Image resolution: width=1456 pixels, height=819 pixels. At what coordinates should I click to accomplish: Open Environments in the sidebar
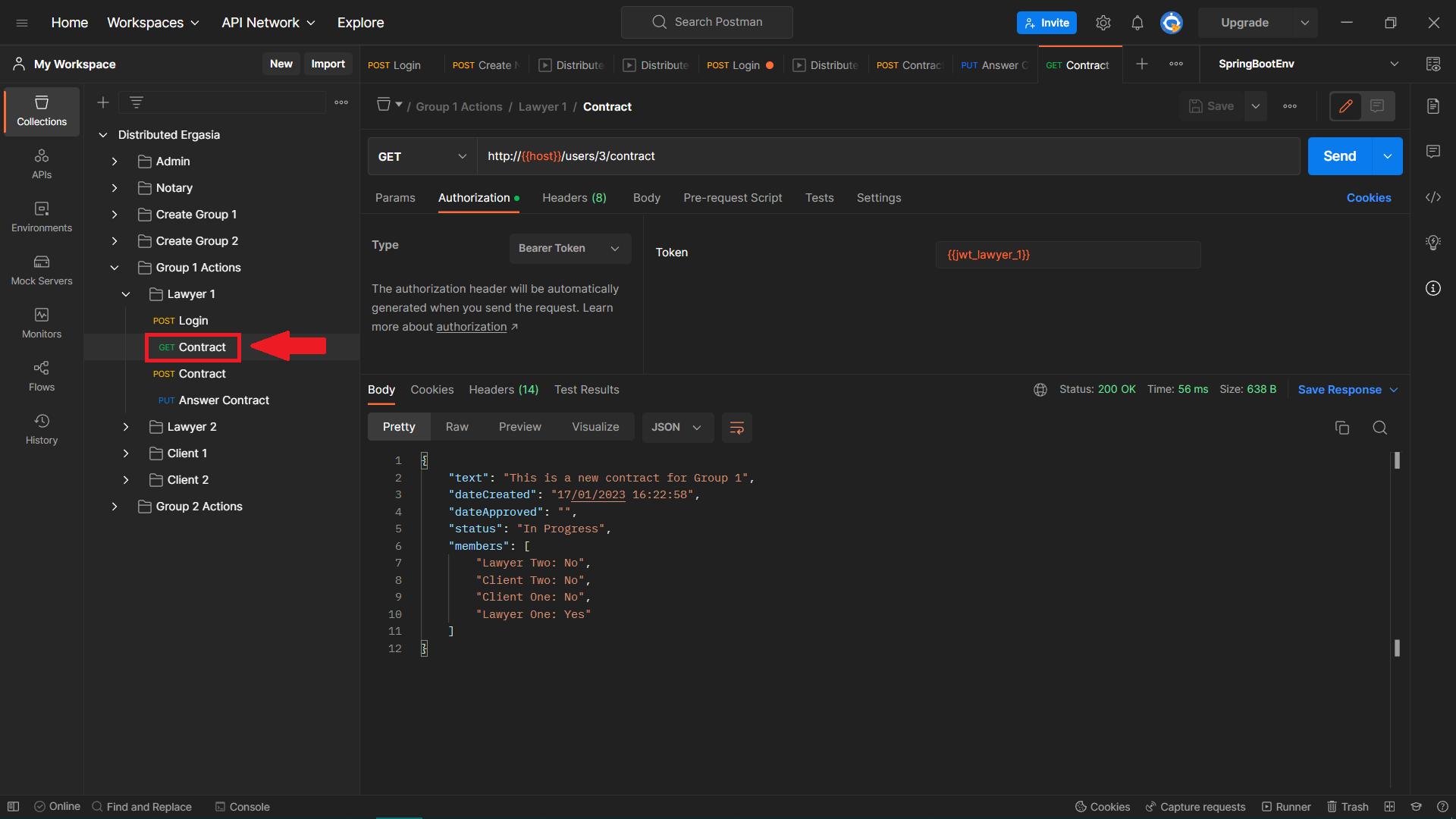coord(42,218)
